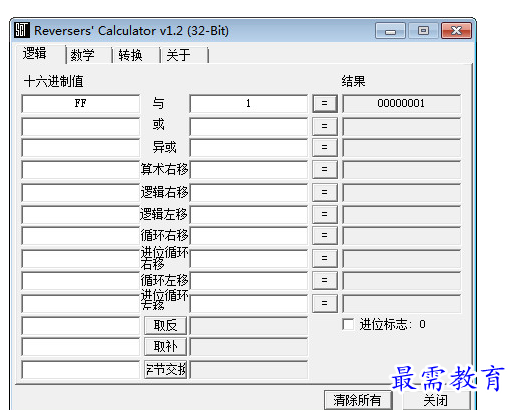Minimize the Reversers' Calculator window
The image size is (513, 410).
[x=390, y=31]
